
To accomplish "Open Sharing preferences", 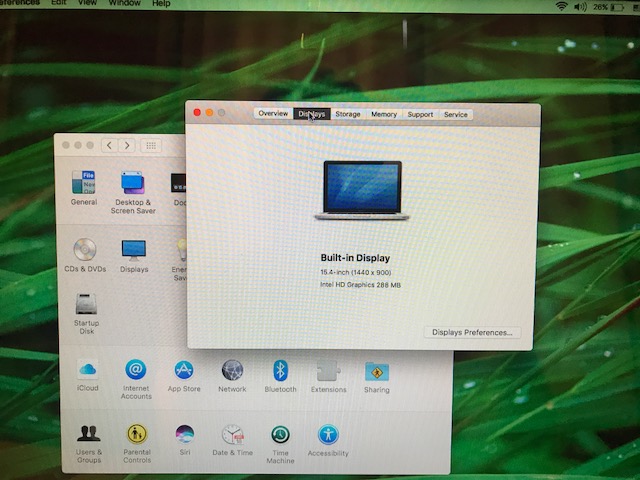I will click(377, 372).
